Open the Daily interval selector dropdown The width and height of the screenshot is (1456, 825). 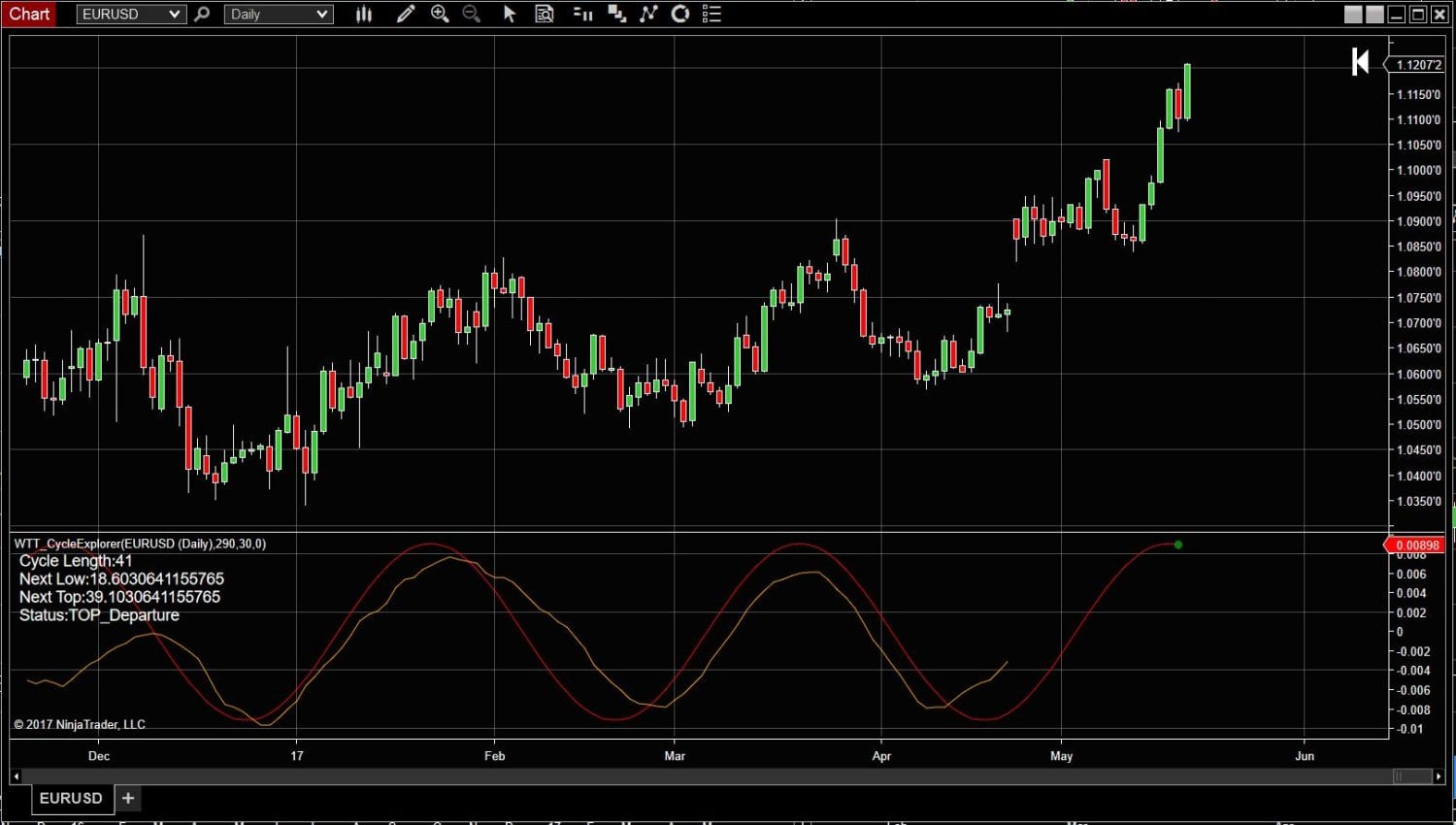279,14
